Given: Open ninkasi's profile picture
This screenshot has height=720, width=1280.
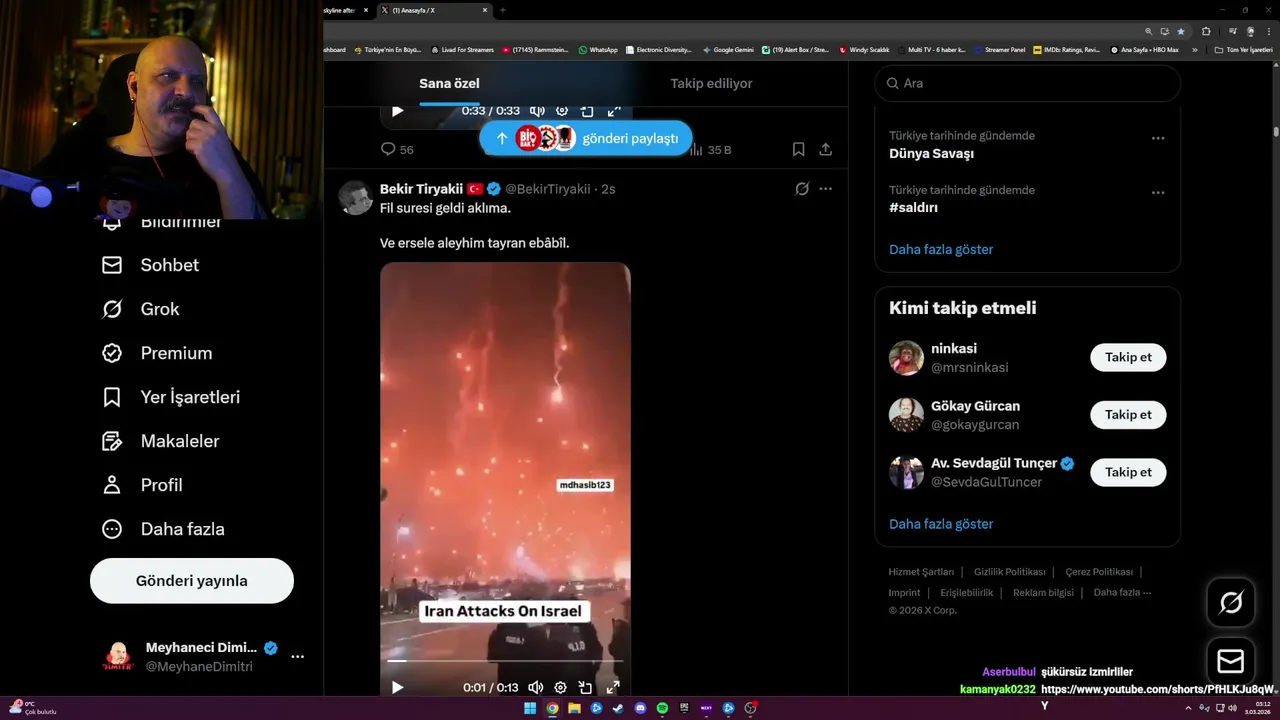Looking at the screenshot, I should pos(906,358).
